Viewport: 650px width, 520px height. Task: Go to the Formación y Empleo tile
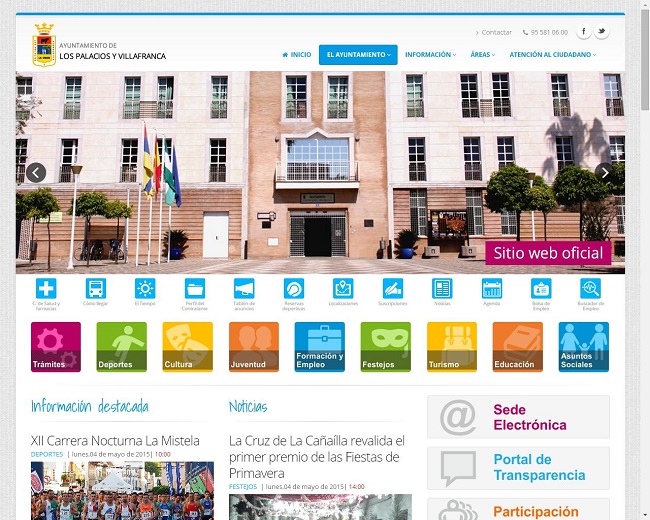click(320, 347)
